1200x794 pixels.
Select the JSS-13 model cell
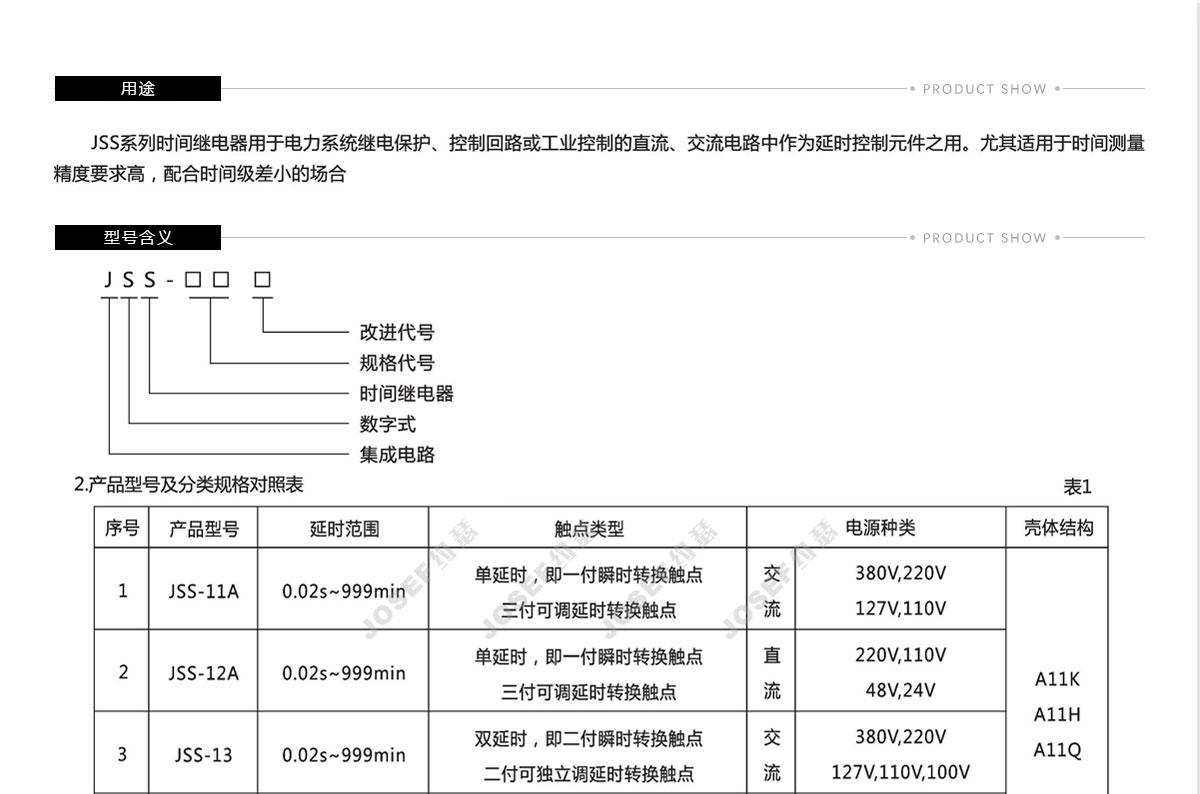pos(204,755)
